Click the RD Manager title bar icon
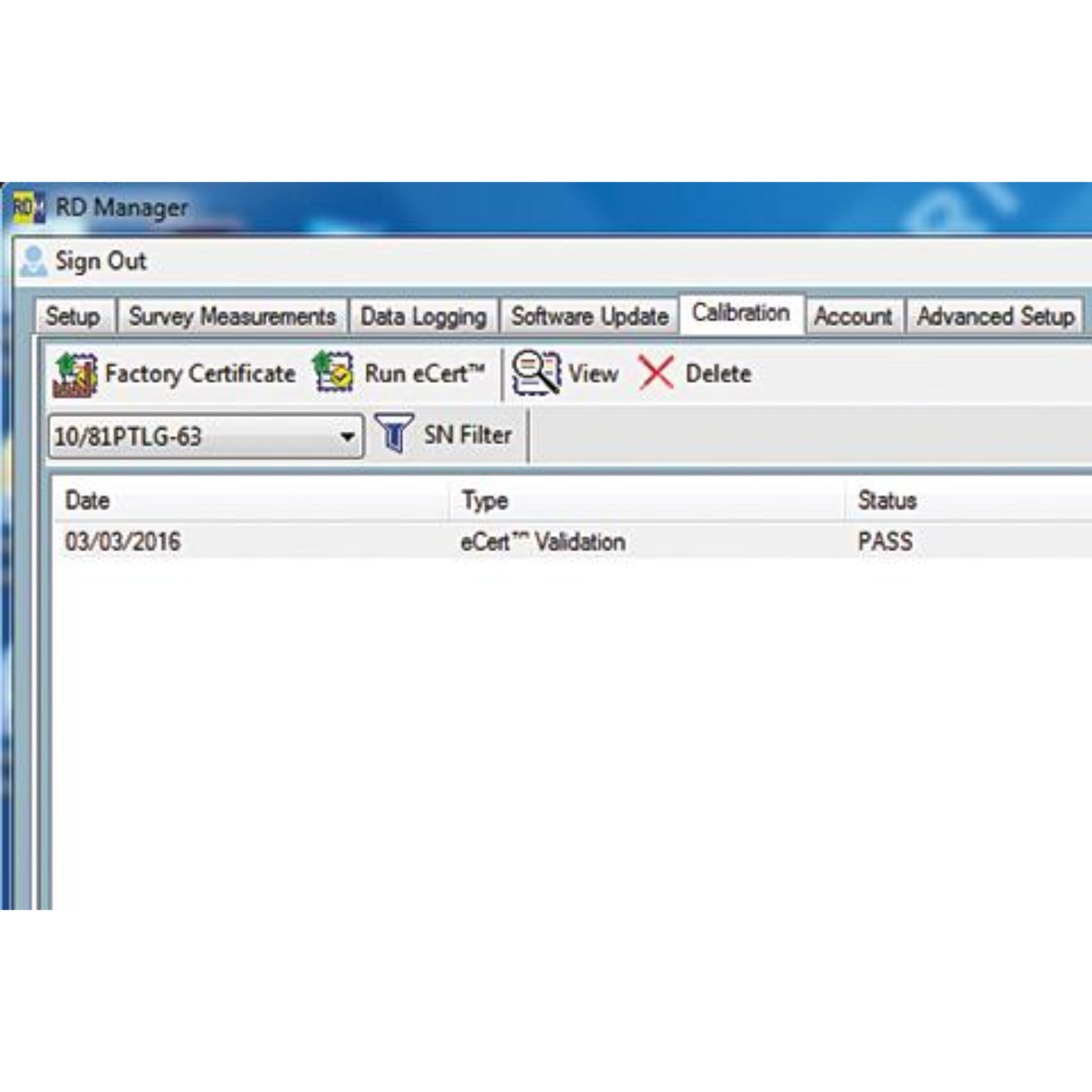 [x=28, y=207]
